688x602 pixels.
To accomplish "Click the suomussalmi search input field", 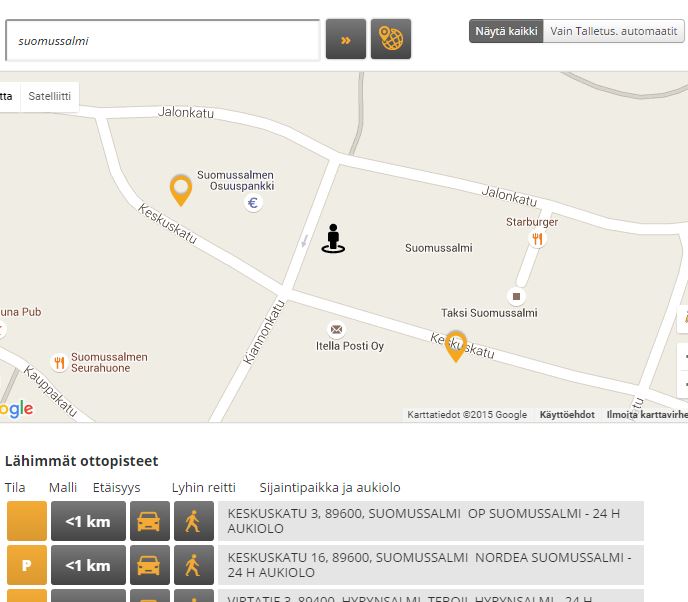I will tap(163, 41).
